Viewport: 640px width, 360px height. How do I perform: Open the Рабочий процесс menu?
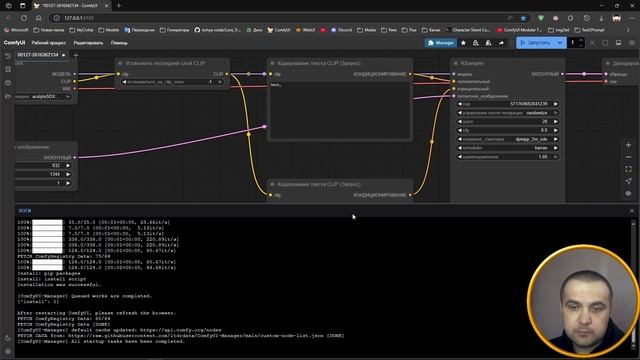(x=49, y=43)
